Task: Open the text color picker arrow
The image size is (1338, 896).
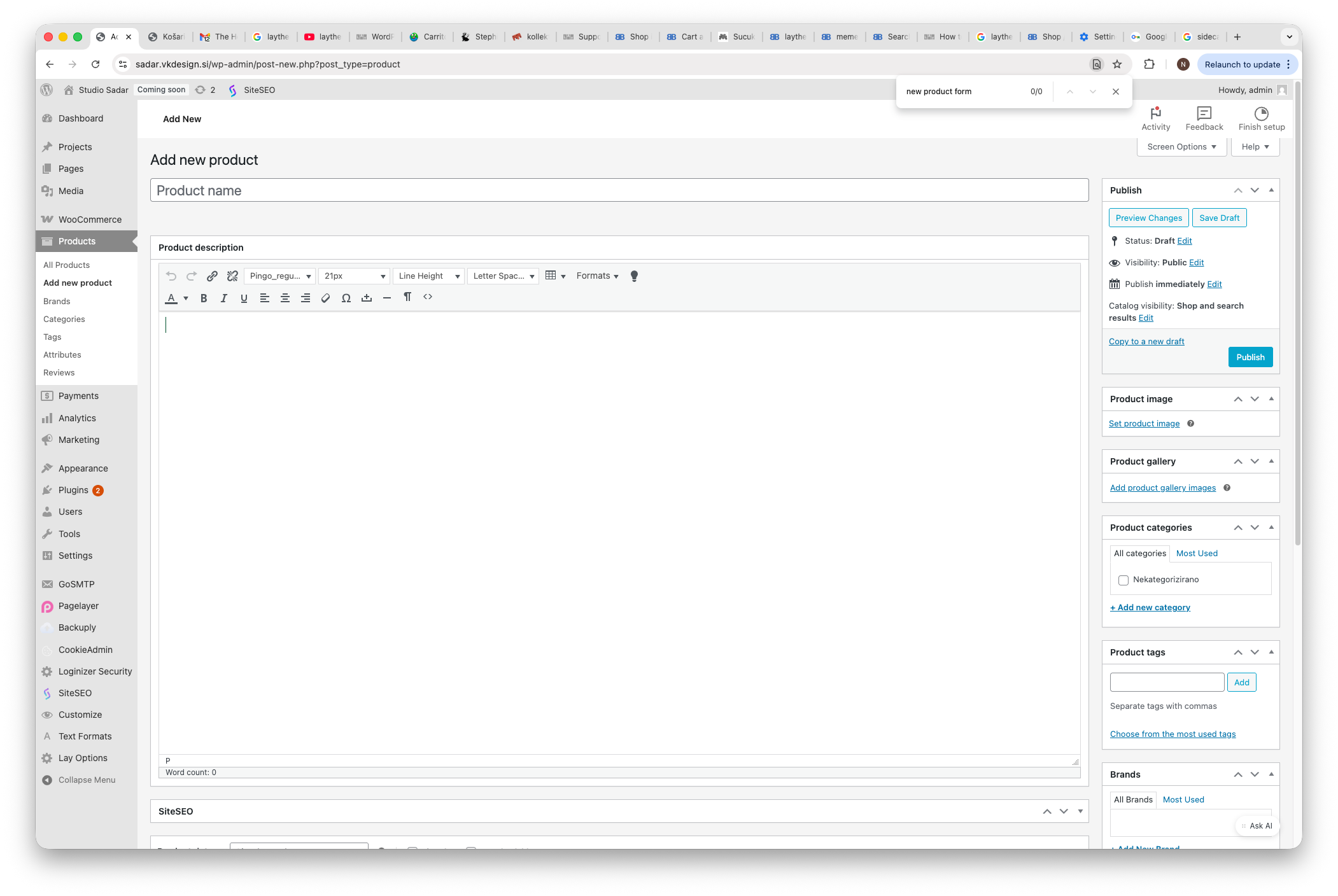Action: point(186,298)
